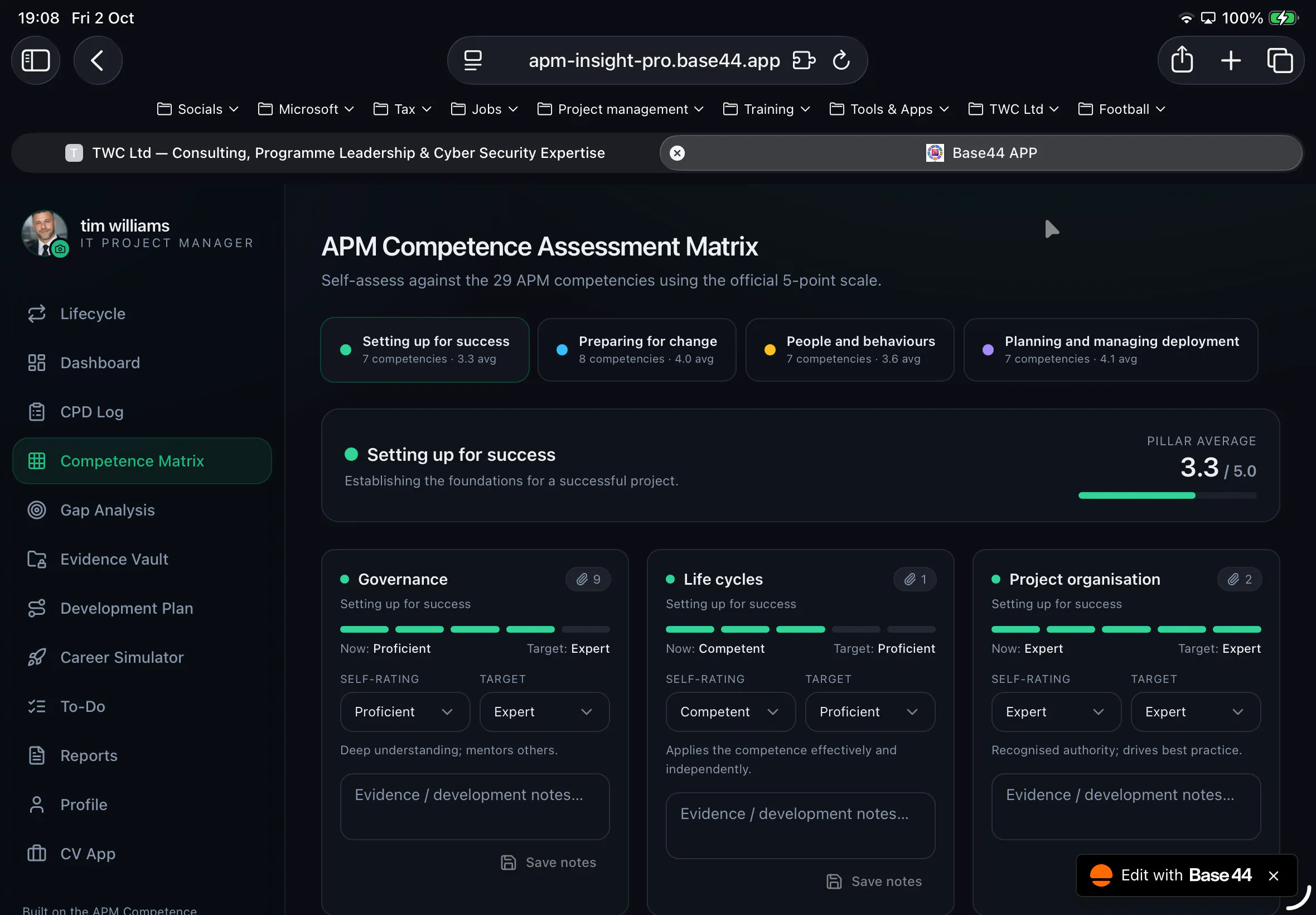Toggle the Safari sidebar panel icon
The image size is (1316, 915).
coord(36,60)
